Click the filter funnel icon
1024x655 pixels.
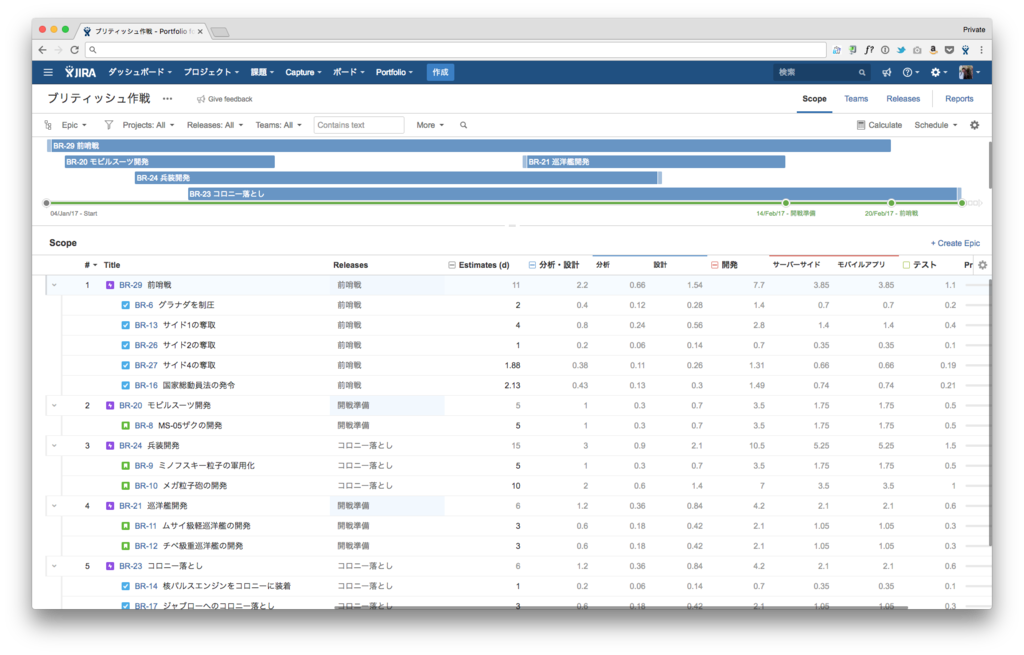coord(108,125)
